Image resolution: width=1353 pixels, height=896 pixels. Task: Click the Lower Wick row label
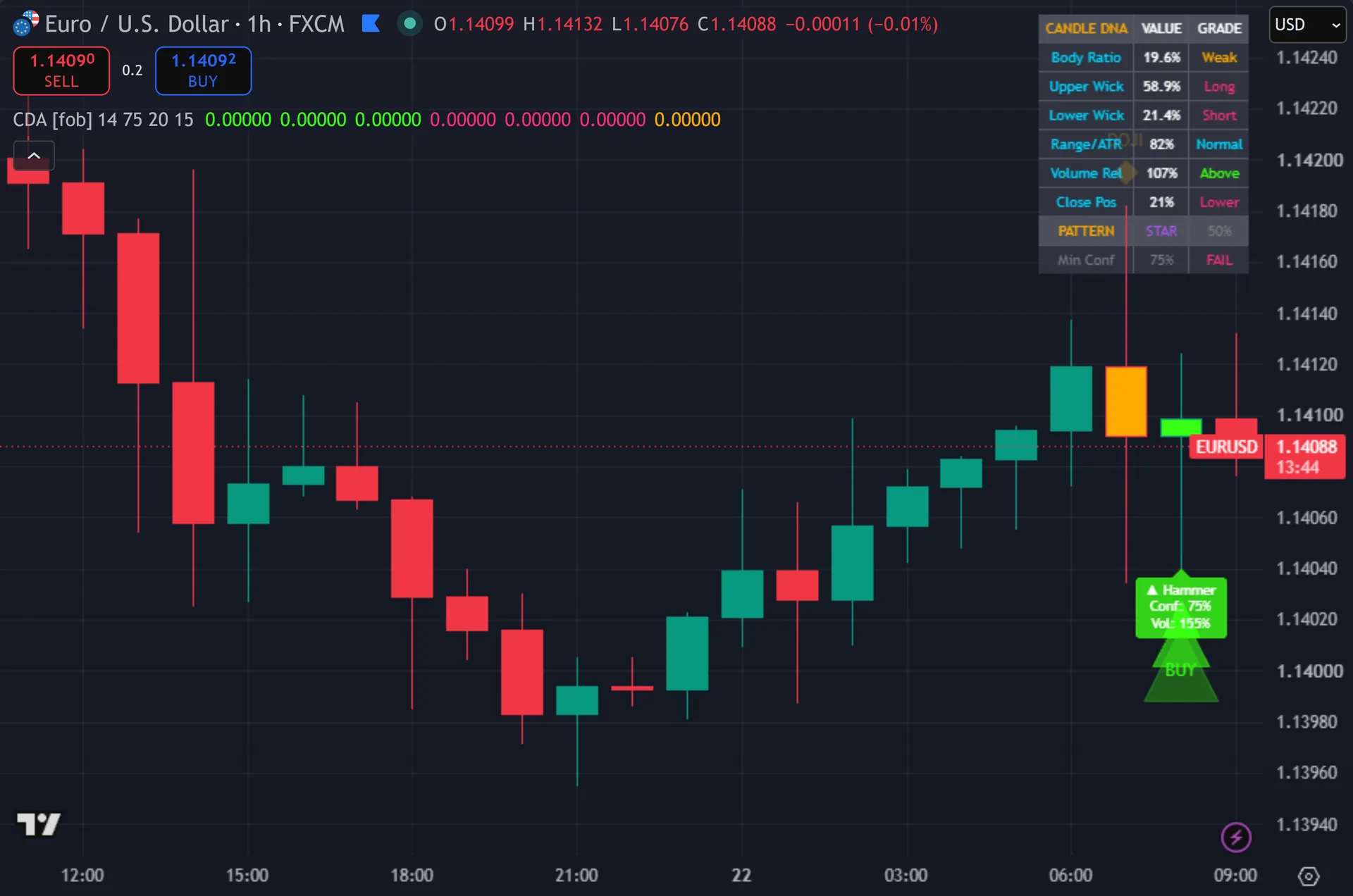tap(1086, 115)
